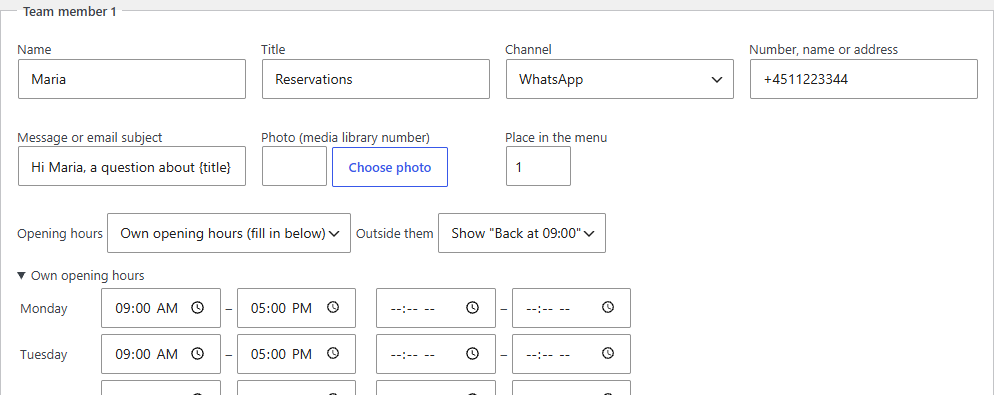
Task: Click the Choose photo button
Action: (390, 167)
